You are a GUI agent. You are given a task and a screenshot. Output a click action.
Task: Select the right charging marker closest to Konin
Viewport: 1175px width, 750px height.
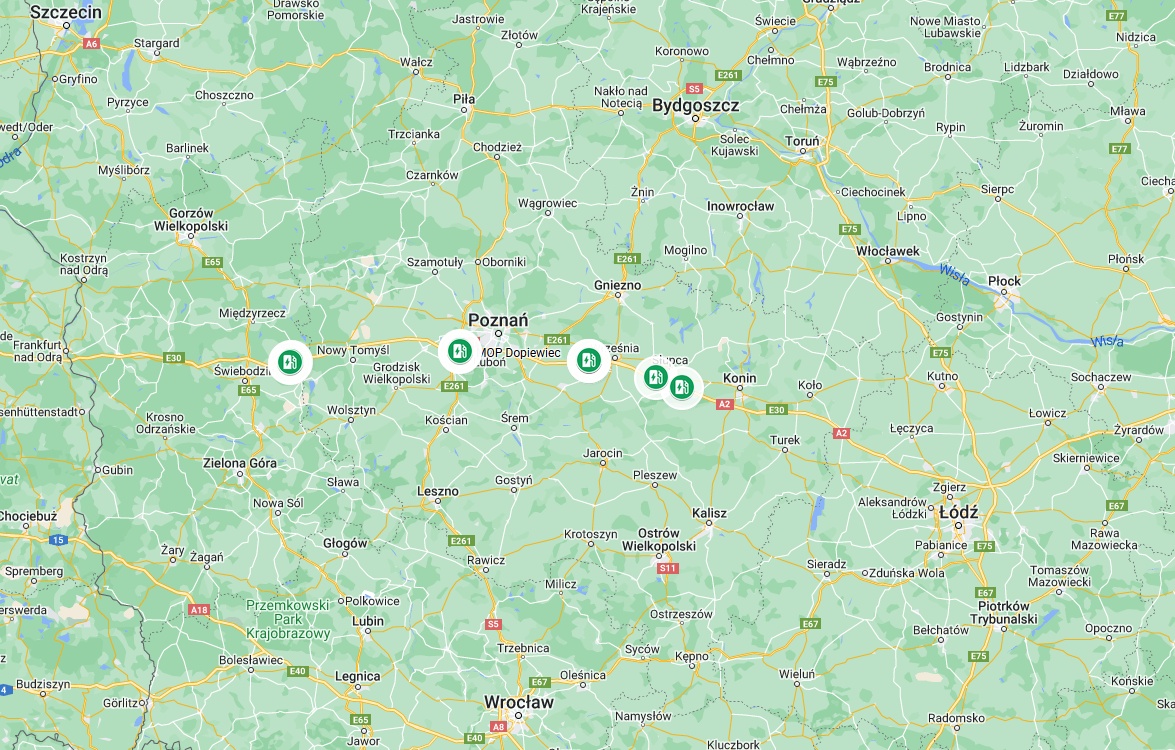click(682, 387)
